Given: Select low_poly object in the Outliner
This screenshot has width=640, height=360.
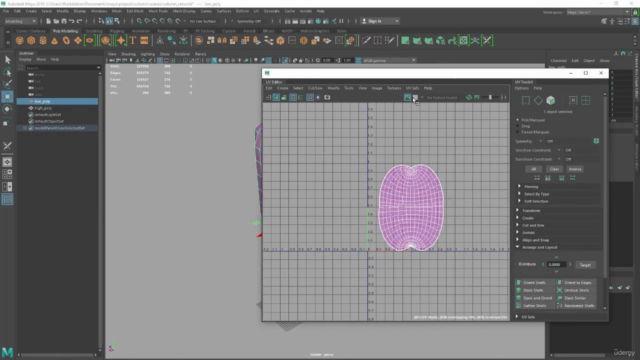Looking at the screenshot, I should point(57,101).
